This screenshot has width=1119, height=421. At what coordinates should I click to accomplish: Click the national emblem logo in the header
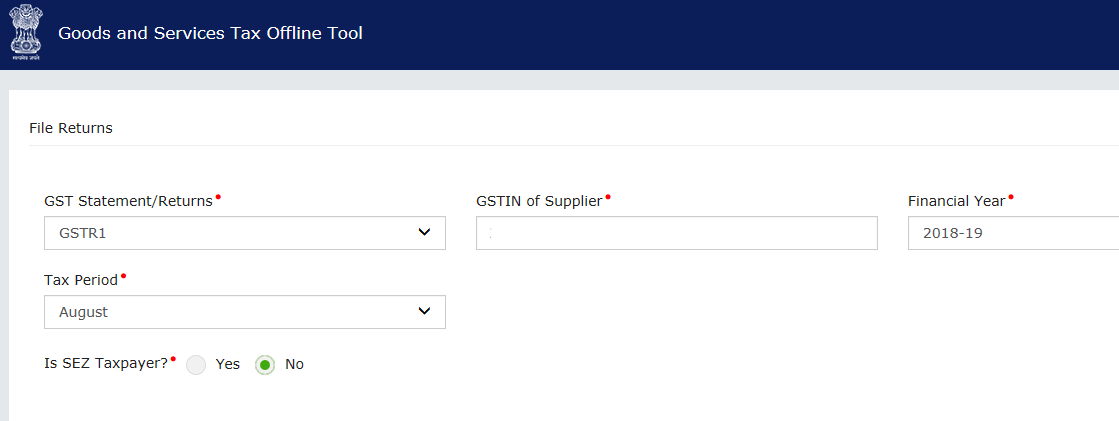[27, 33]
